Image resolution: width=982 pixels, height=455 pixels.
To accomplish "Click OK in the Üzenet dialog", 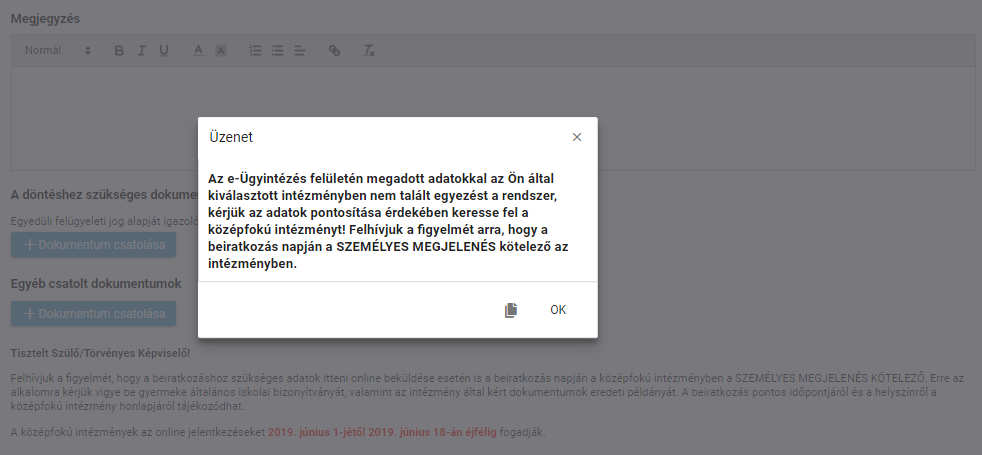I will click(x=557, y=310).
